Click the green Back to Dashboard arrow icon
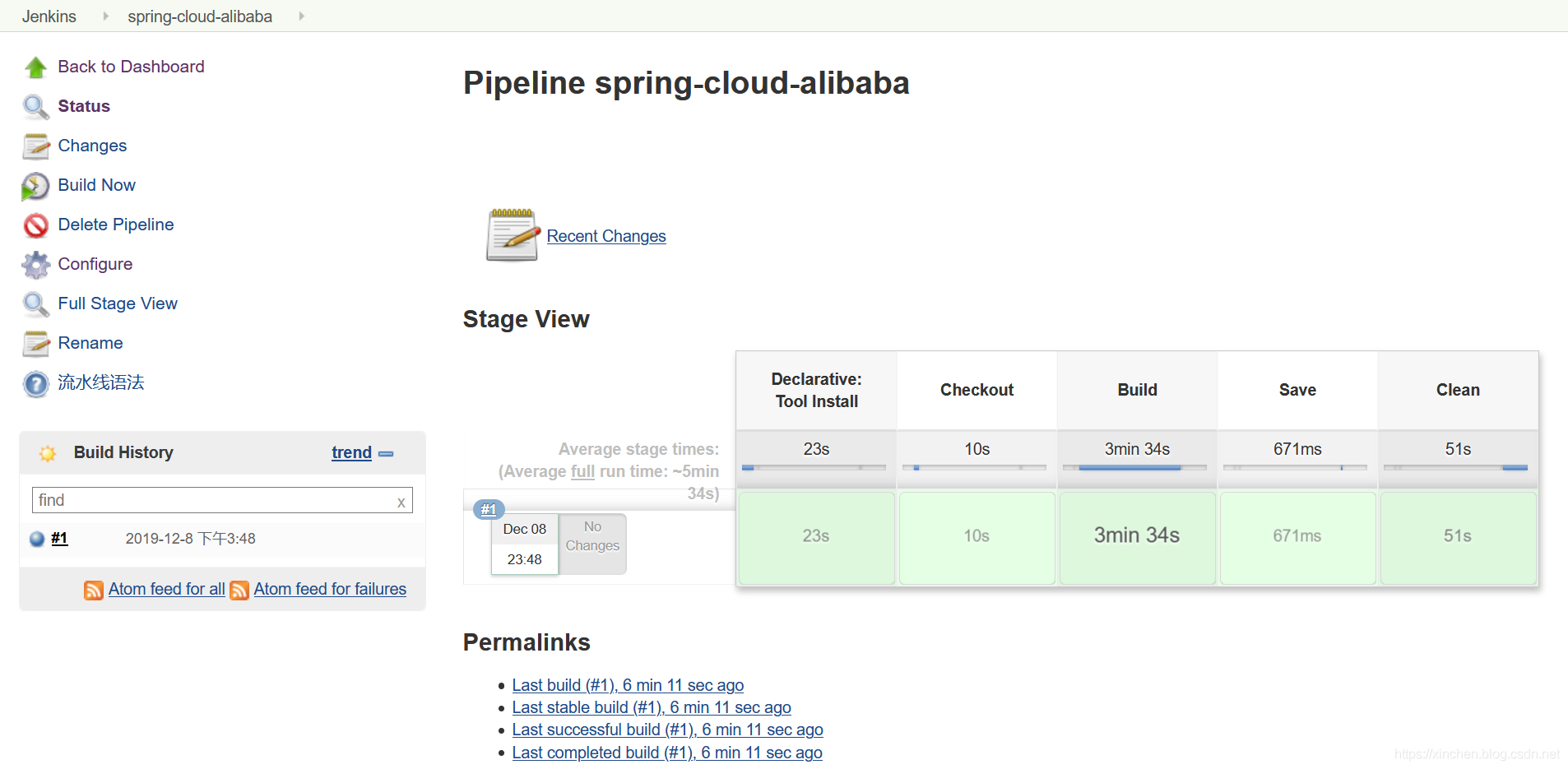This screenshot has height=769, width=1568. pos(35,67)
